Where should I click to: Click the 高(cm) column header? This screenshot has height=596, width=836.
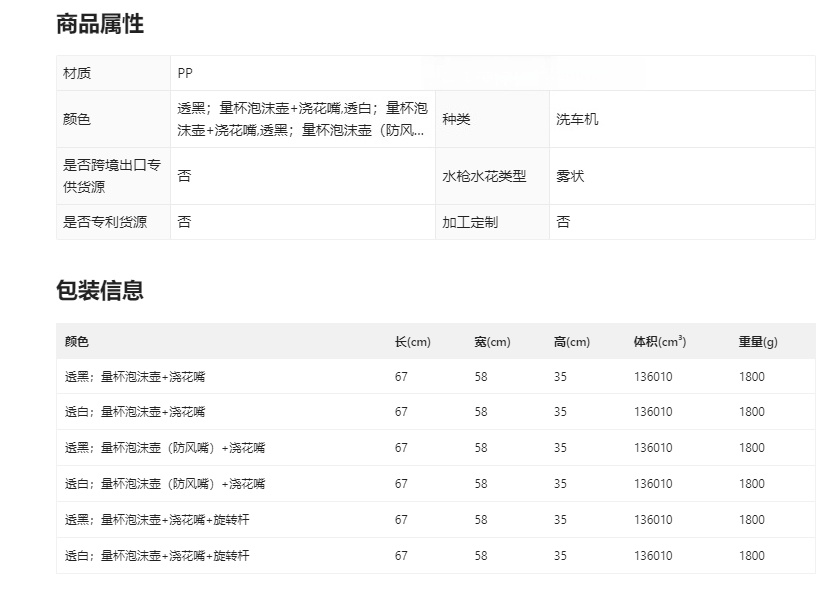[x=572, y=342]
